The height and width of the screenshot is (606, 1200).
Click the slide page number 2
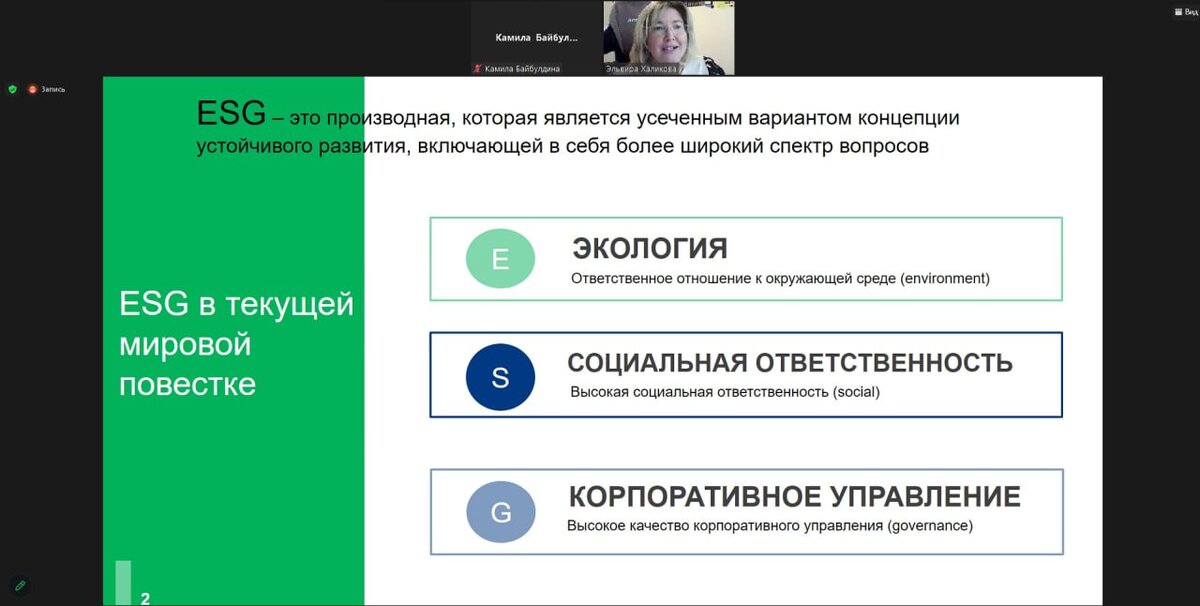click(x=146, y=597)
